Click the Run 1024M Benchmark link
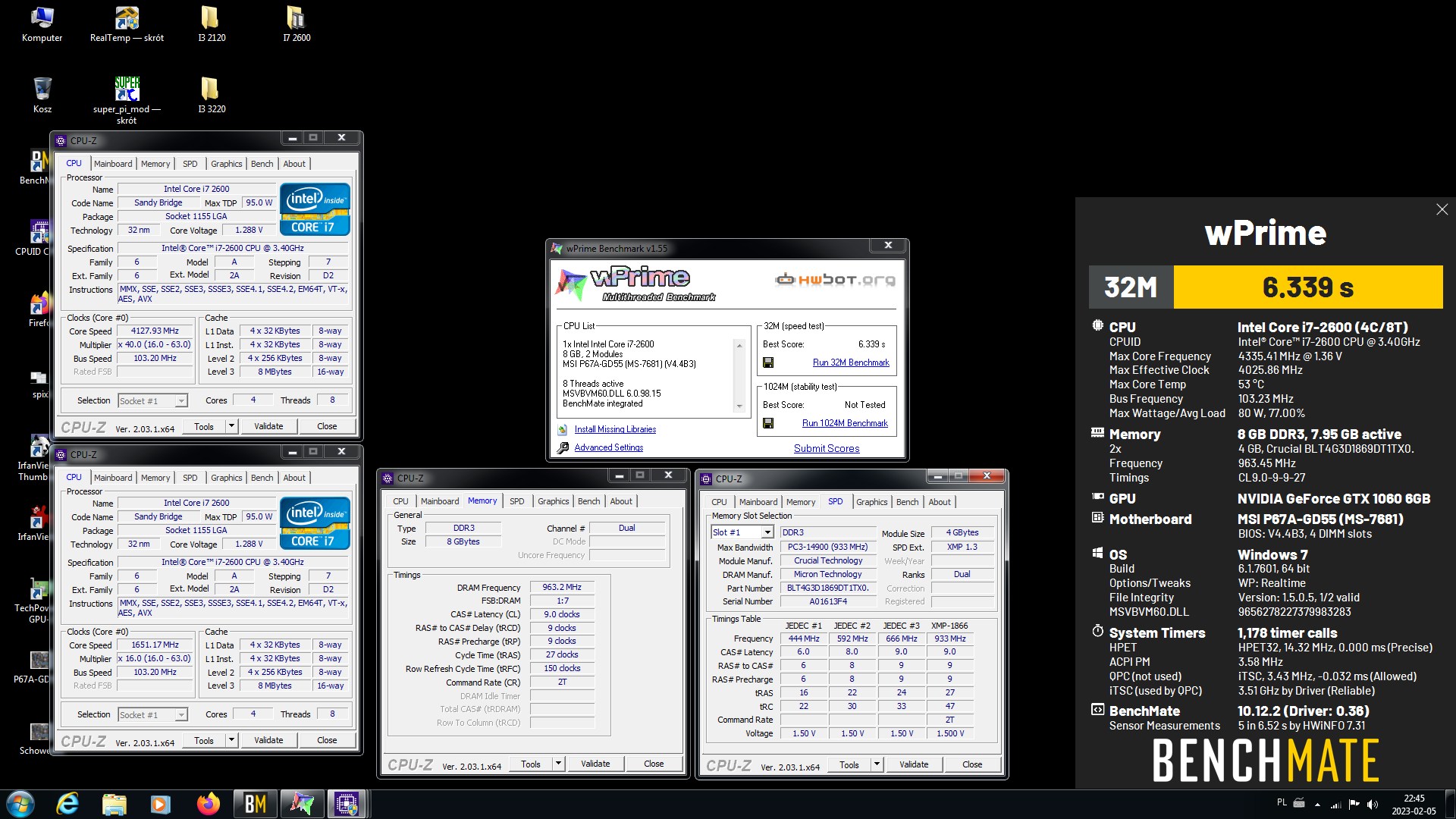The width and height of the screenshot is (1456, 819). [x=845, y=423]
